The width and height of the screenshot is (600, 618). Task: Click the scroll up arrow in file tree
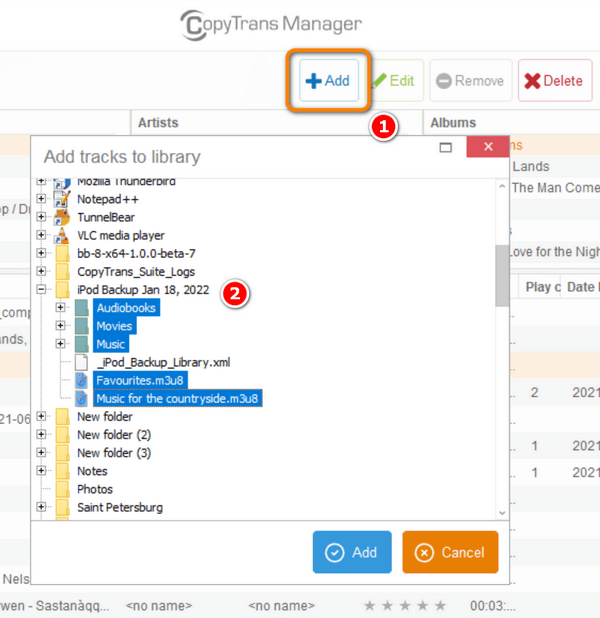click(502, 186)
